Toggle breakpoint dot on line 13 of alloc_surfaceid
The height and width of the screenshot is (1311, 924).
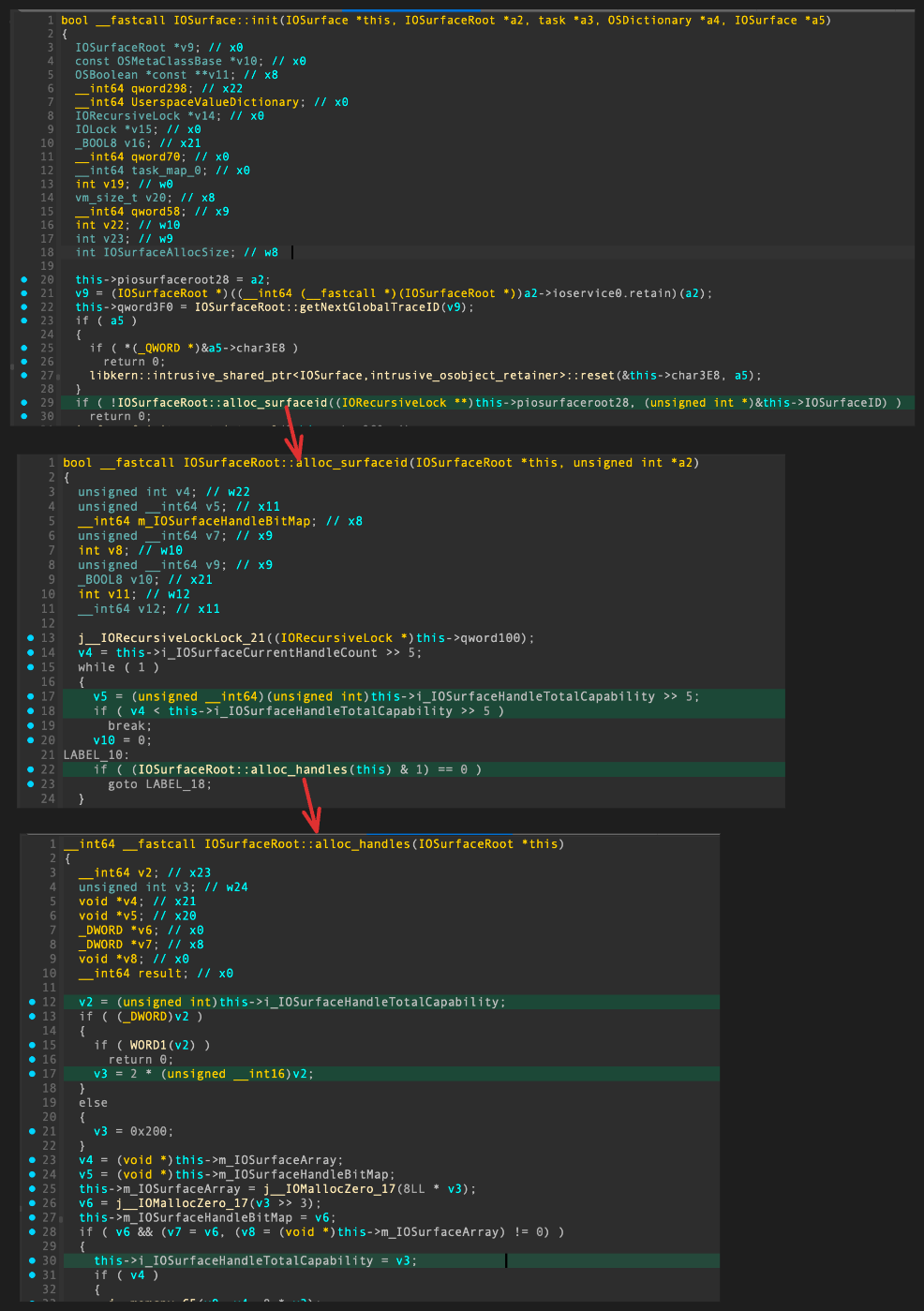tap(31, 637)
